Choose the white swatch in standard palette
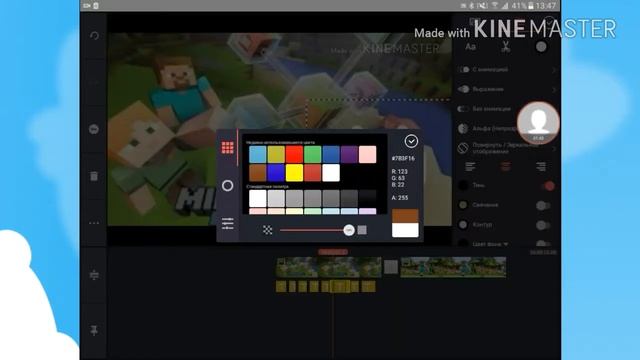The width and height of the screenshot is (640, 360). coord(258,198)
